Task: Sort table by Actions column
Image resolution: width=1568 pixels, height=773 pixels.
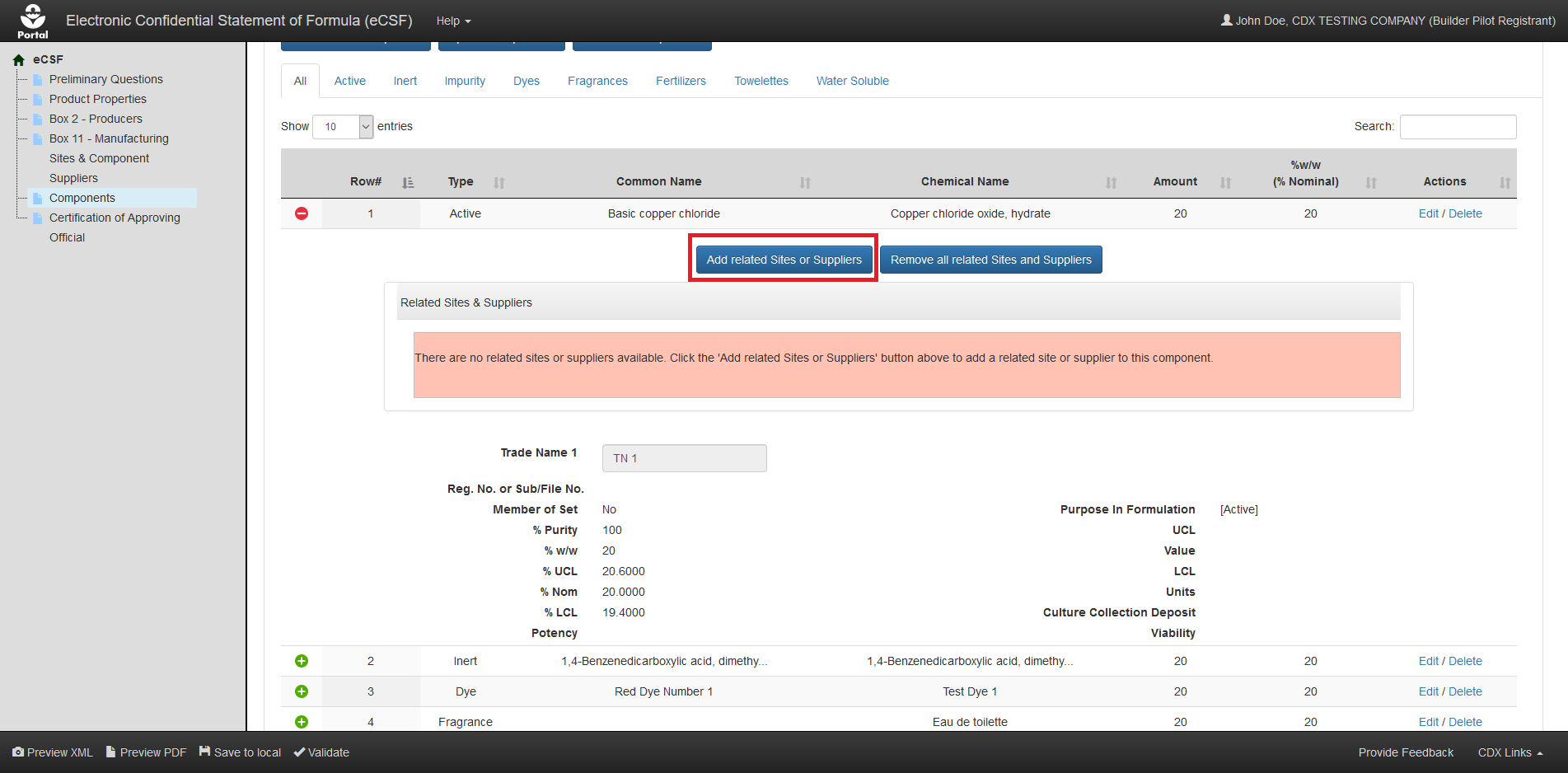Action: click(x=1505, y=183)
